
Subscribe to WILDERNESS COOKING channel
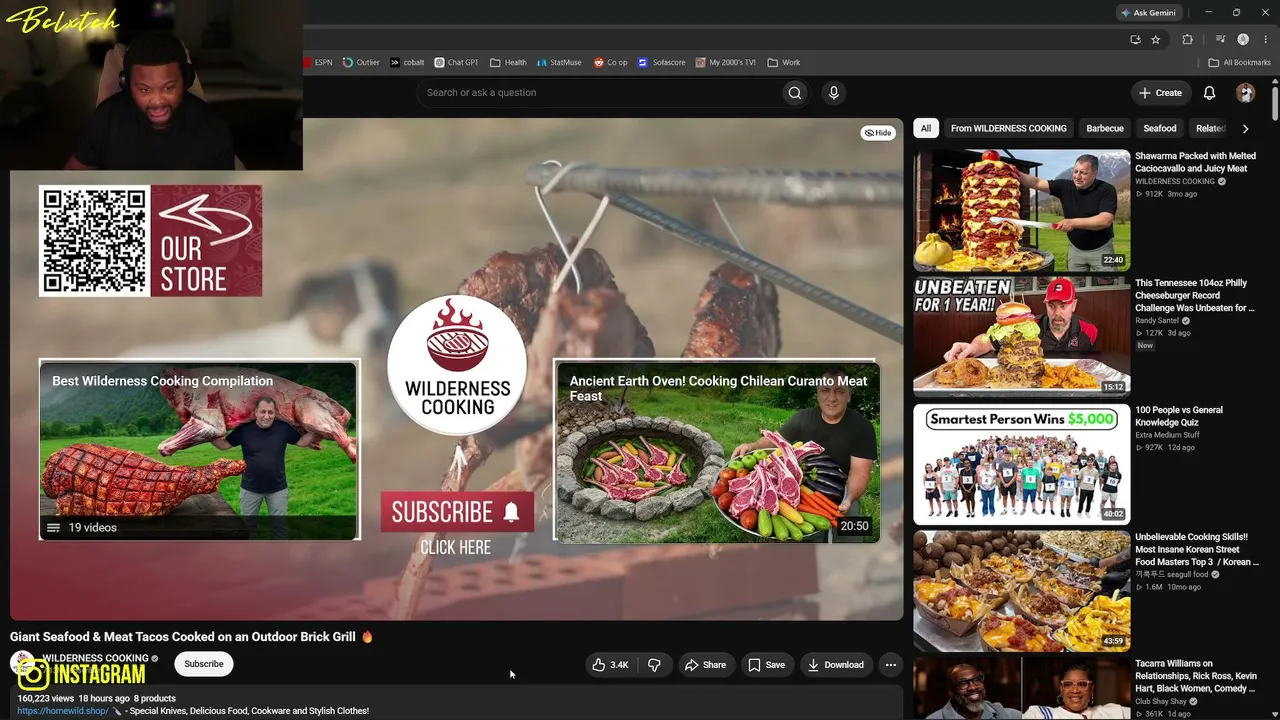click(x=204, y=664)
